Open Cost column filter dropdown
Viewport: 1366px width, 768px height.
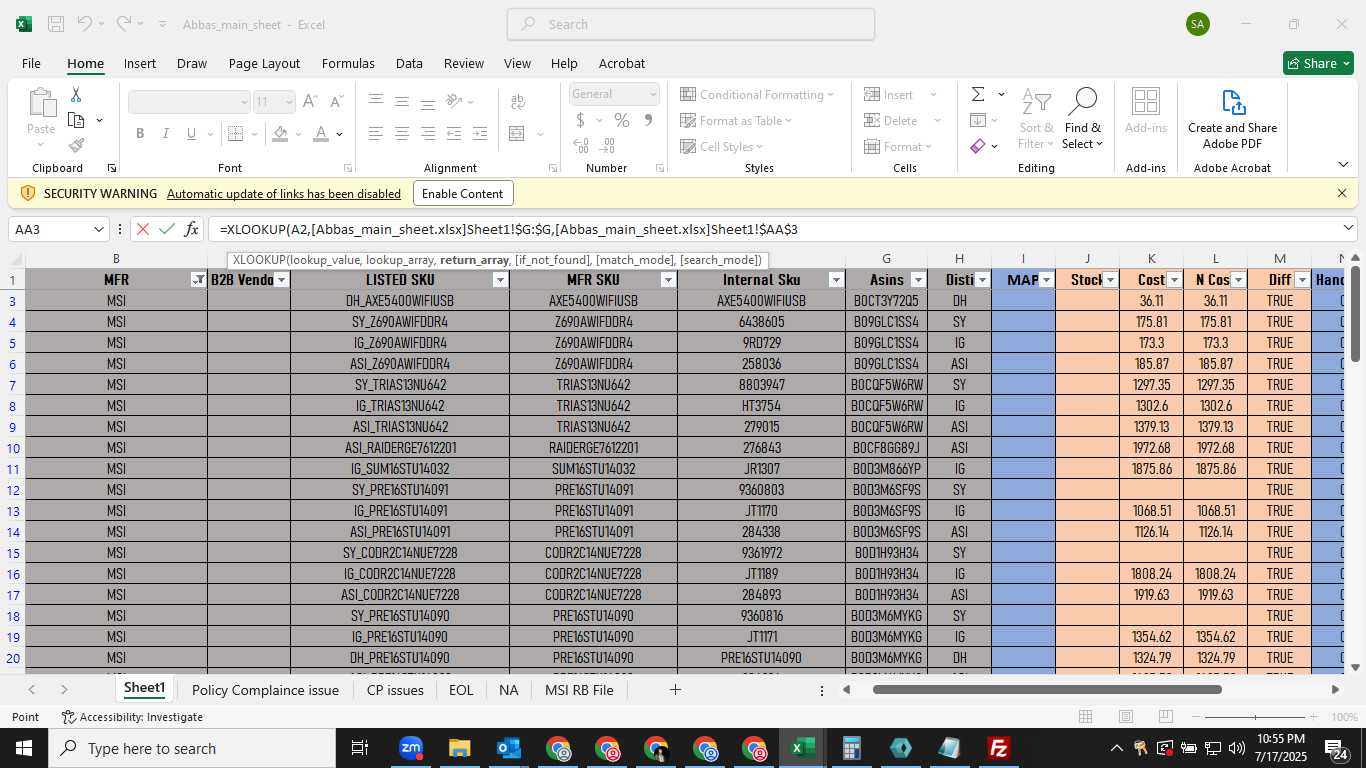pos(1174,280)
